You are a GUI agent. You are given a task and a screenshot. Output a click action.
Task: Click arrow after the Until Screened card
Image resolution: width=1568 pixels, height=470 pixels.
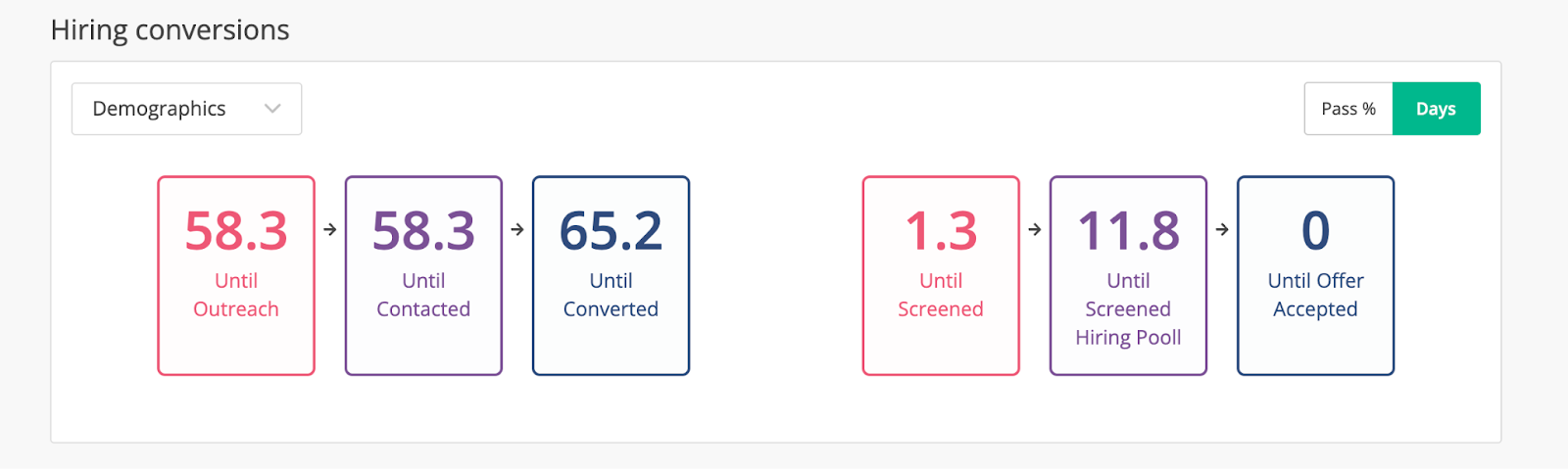[x=1035, y=229]
